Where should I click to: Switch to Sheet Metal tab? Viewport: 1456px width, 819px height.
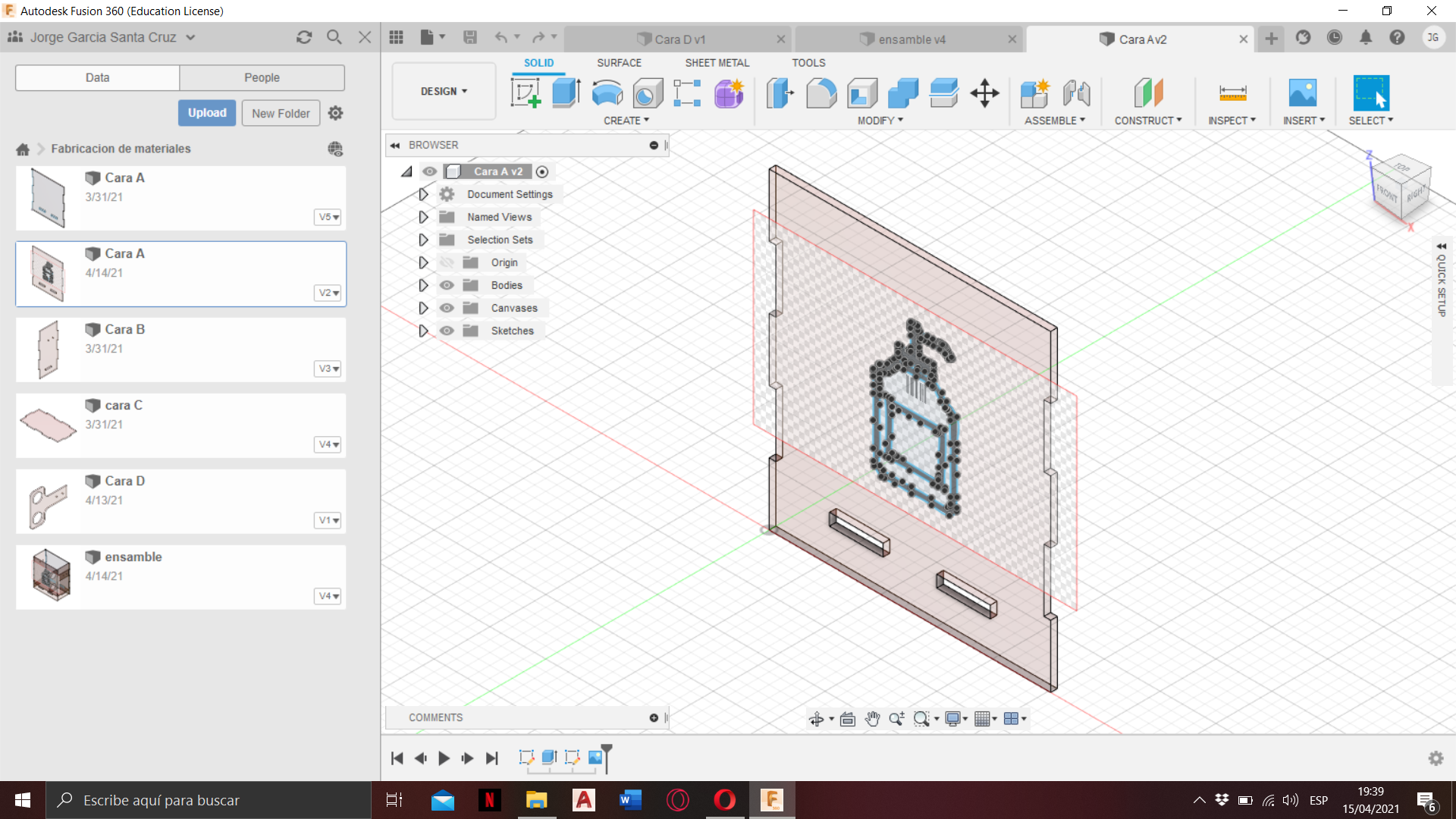(716, 62)
